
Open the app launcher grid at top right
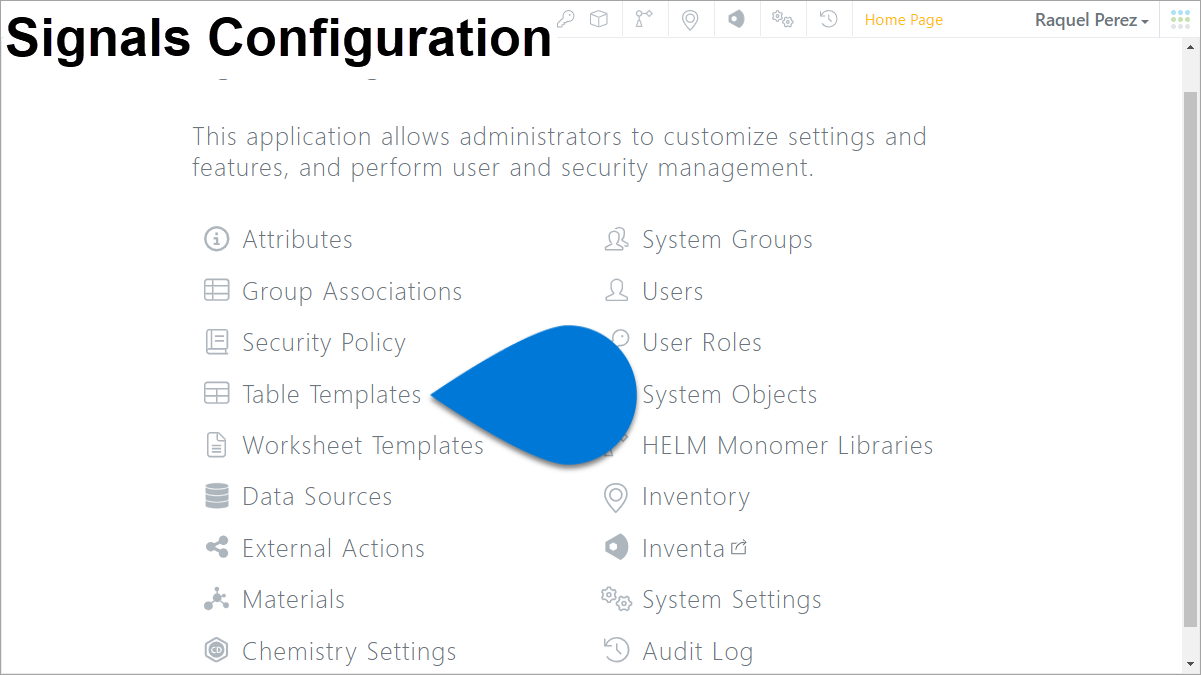1179,19
